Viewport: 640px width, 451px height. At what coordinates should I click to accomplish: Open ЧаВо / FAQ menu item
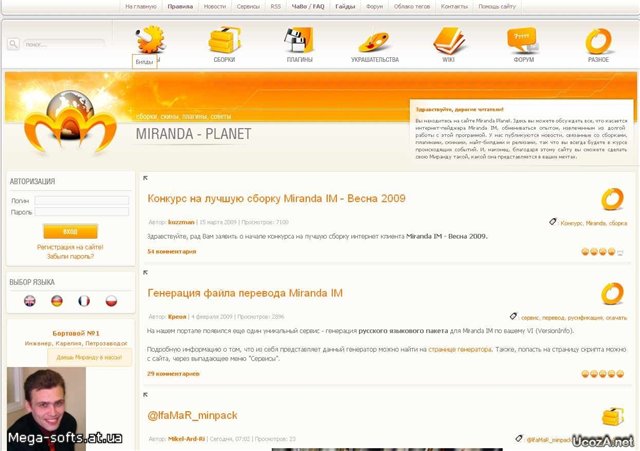click(308, 7)
